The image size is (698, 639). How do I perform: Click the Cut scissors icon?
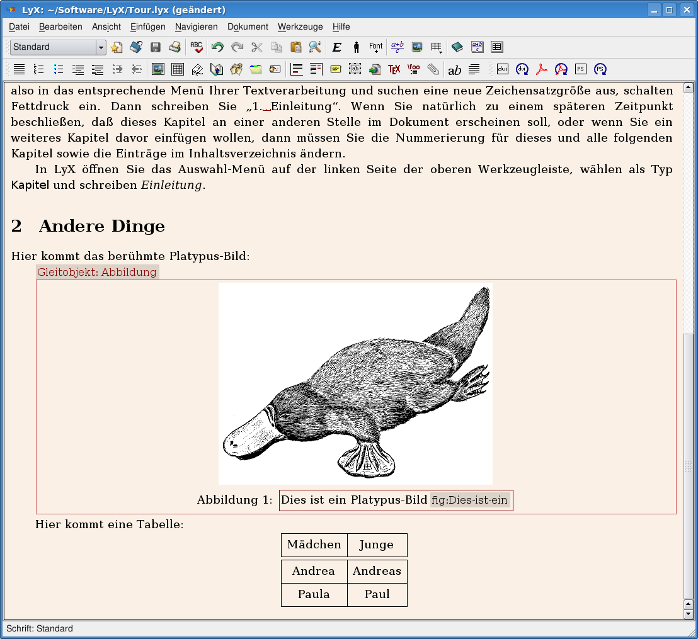[x=256, y=47]
